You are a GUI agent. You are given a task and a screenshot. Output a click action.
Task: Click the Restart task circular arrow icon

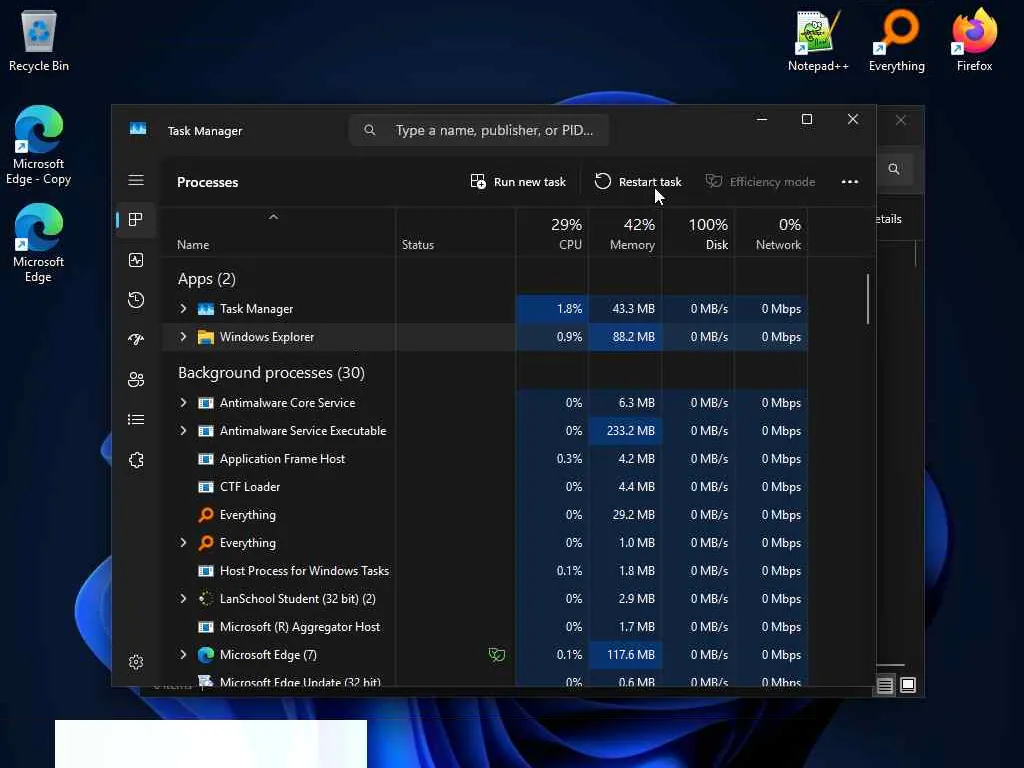pyautogui.click(x=603, y=181)
